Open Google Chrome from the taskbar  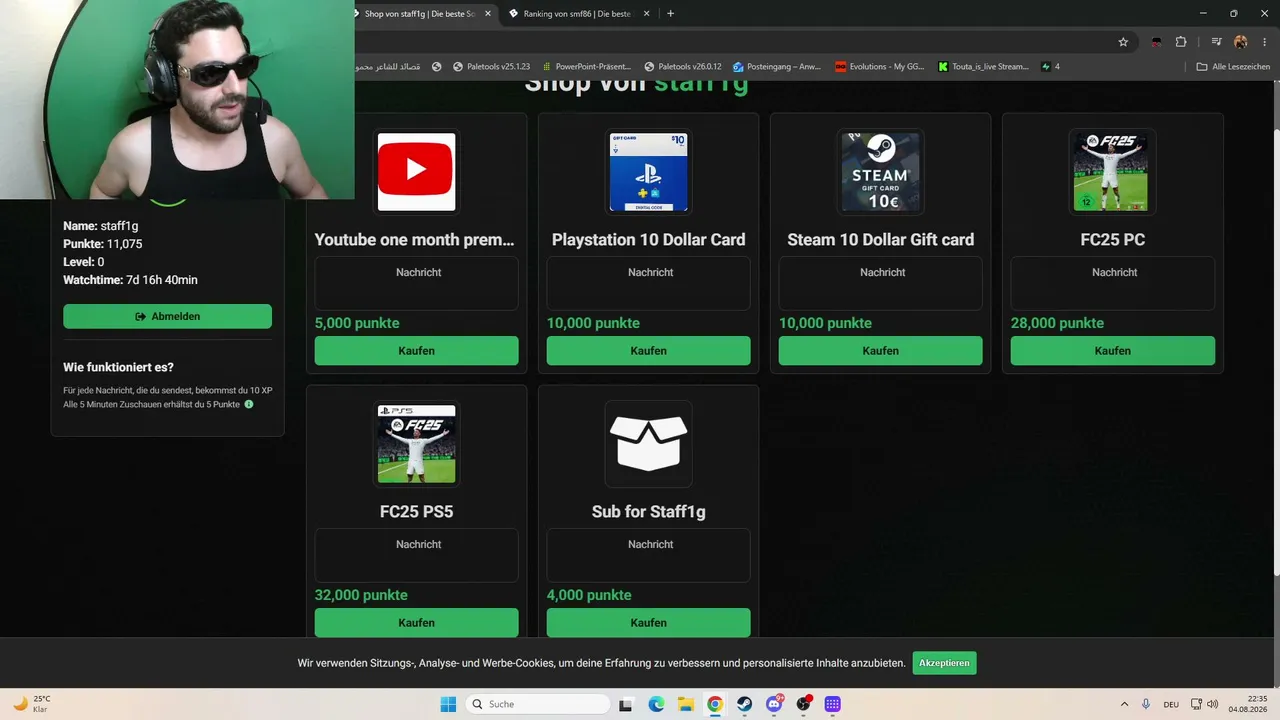point(715,704)
